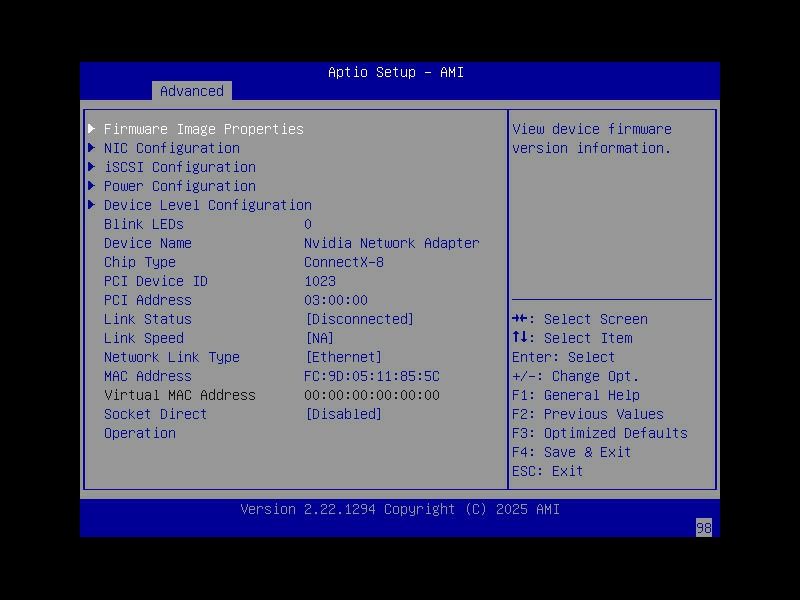Screen dimensions: 800x600
Task: Click Nvidia Network Adapter value
Action: pos(391,243)
